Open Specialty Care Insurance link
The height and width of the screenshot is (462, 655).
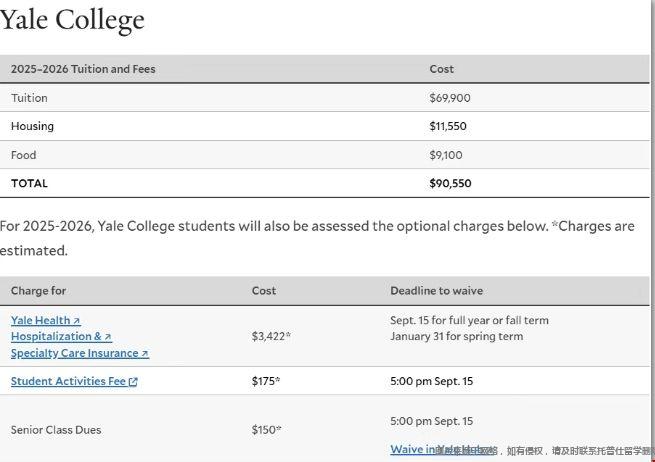pos(74,353)
